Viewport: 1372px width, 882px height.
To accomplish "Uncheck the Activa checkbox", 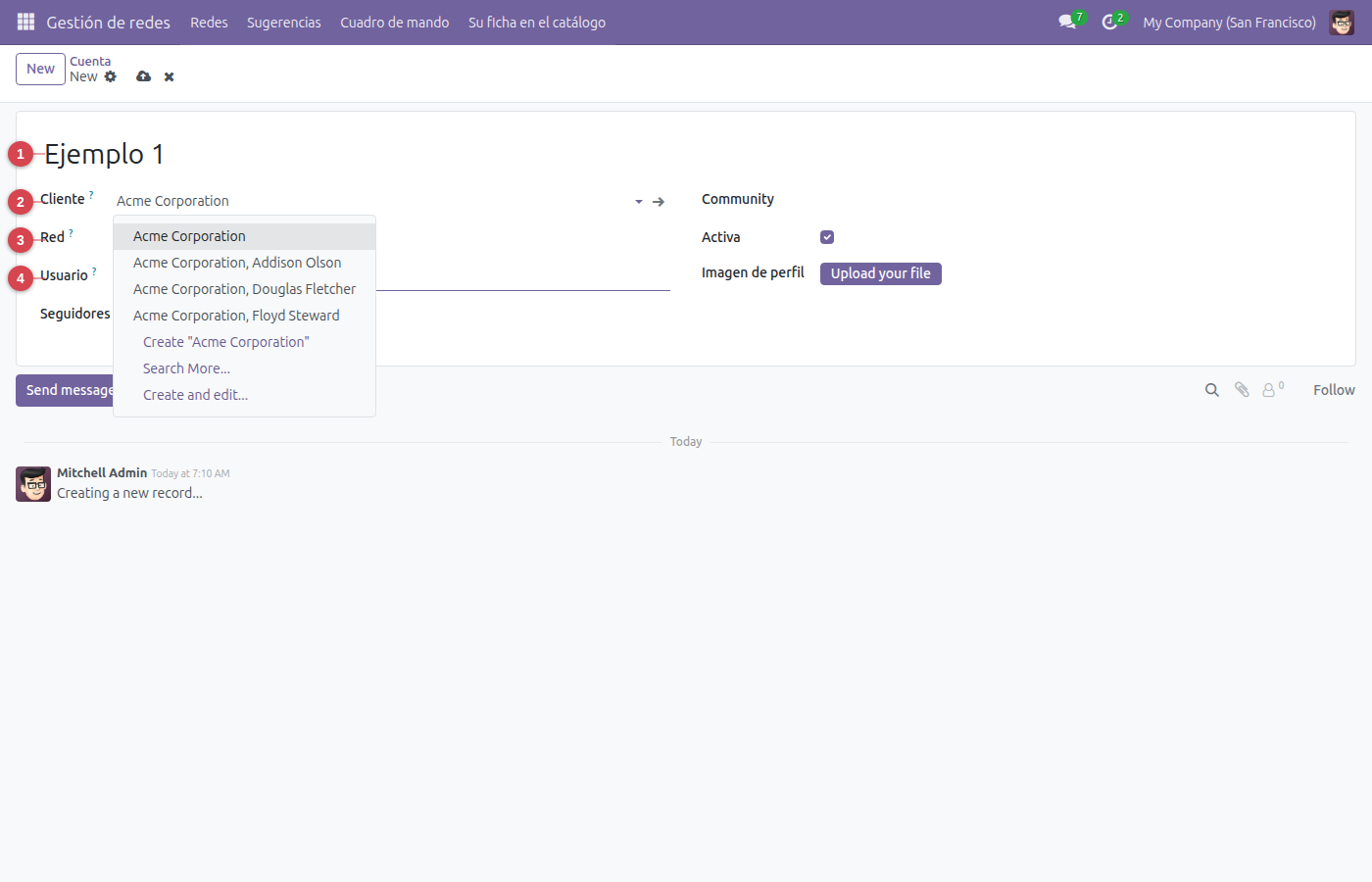I will 827,237.
